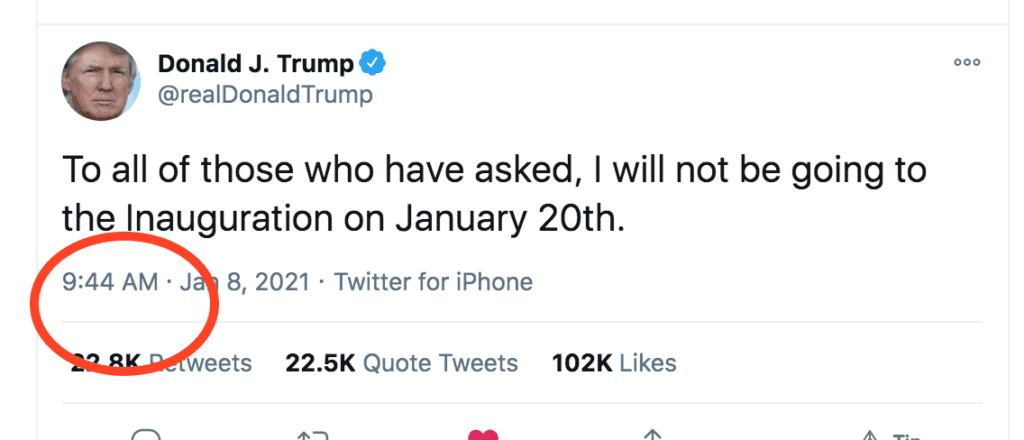The image size is (1024, 440).
Task: View the 22.8K Retweets list
Action: (x=162, y=362)
